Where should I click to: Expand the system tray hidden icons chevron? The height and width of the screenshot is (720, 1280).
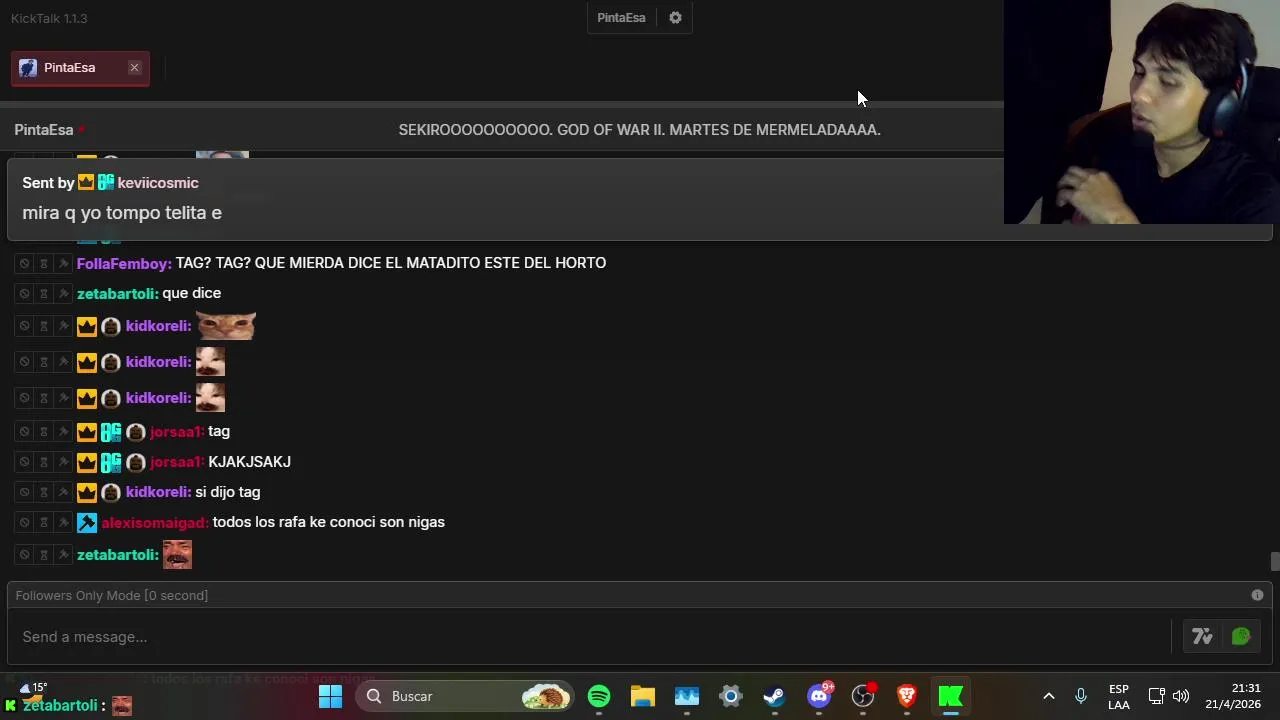coord(1048,696)
